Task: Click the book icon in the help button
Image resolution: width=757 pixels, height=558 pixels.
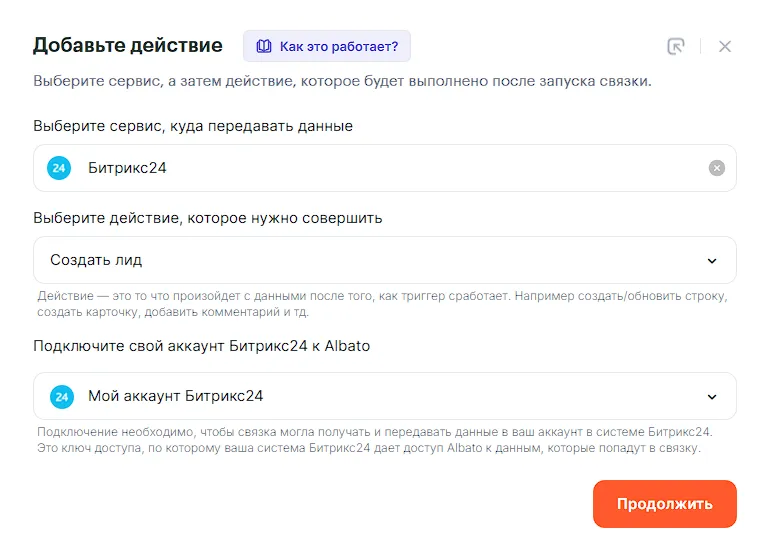Action: click(264, 46)
